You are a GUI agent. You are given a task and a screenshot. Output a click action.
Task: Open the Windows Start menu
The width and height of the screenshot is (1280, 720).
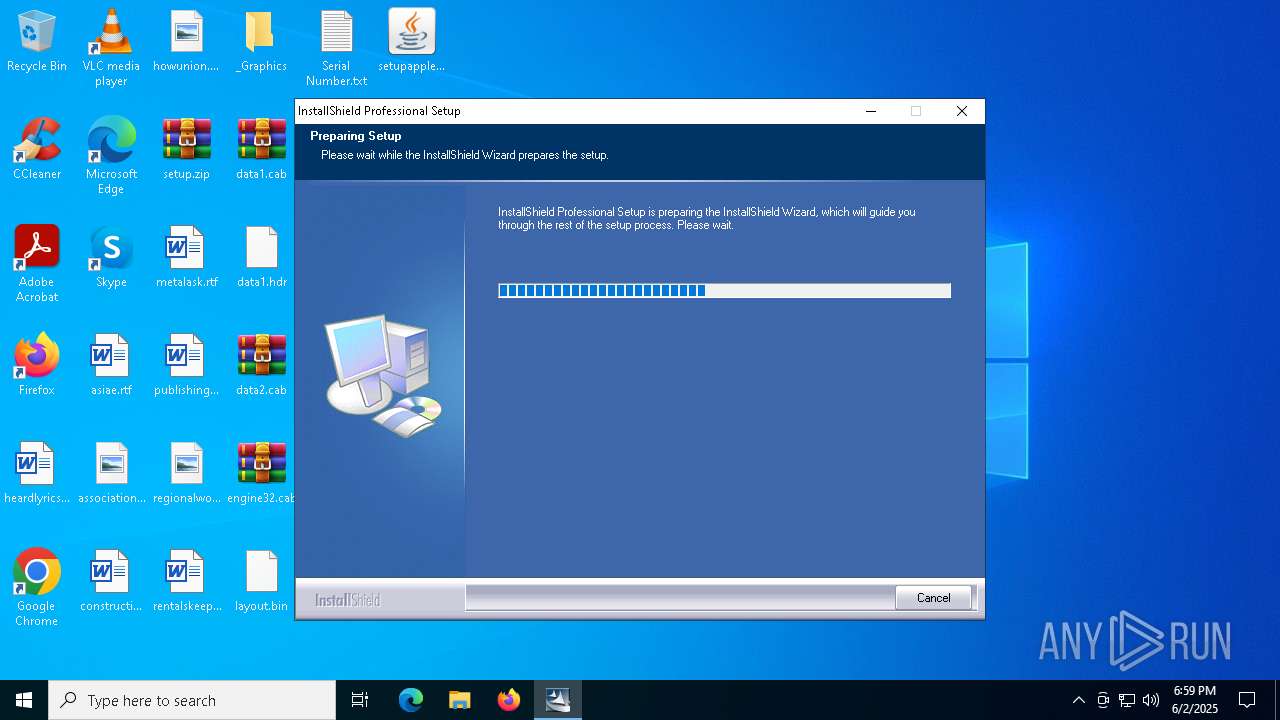click(x=24, y=700)
